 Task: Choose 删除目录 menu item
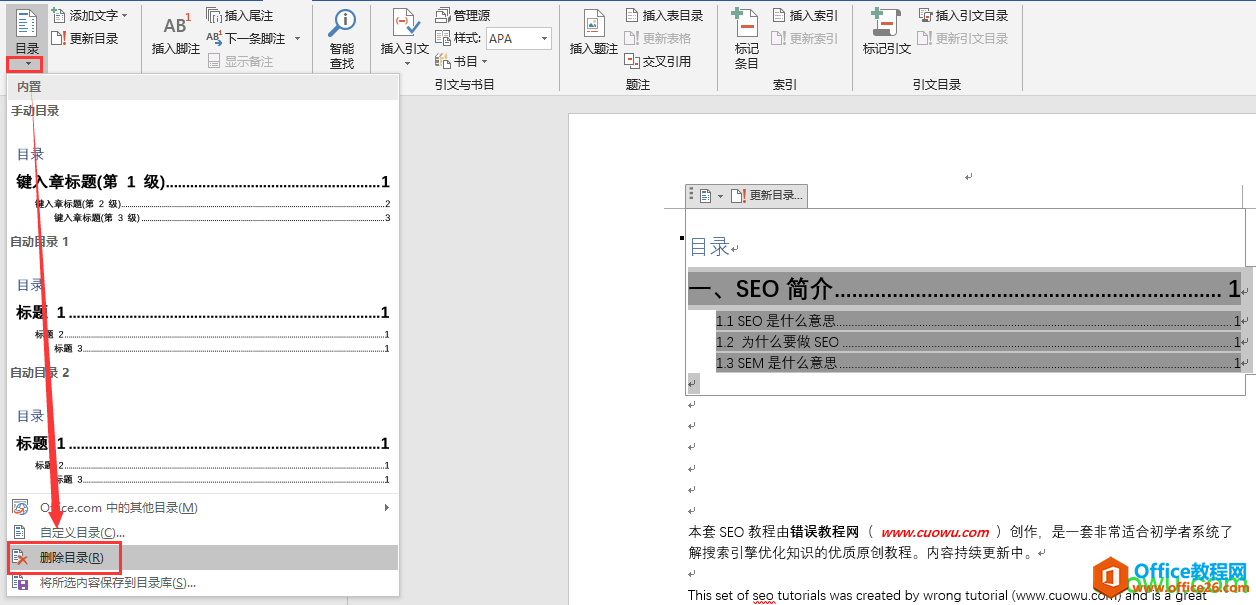[x=203, y=557]
